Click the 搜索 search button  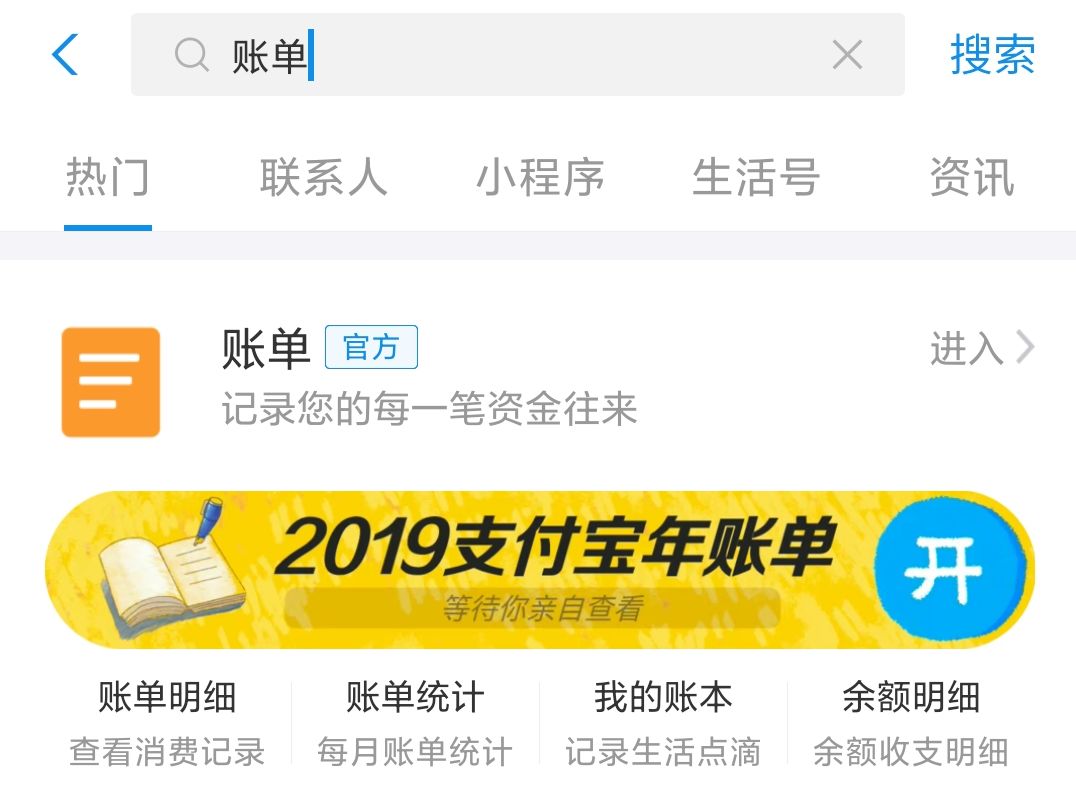pyautogui.click(x=992, y=54)
